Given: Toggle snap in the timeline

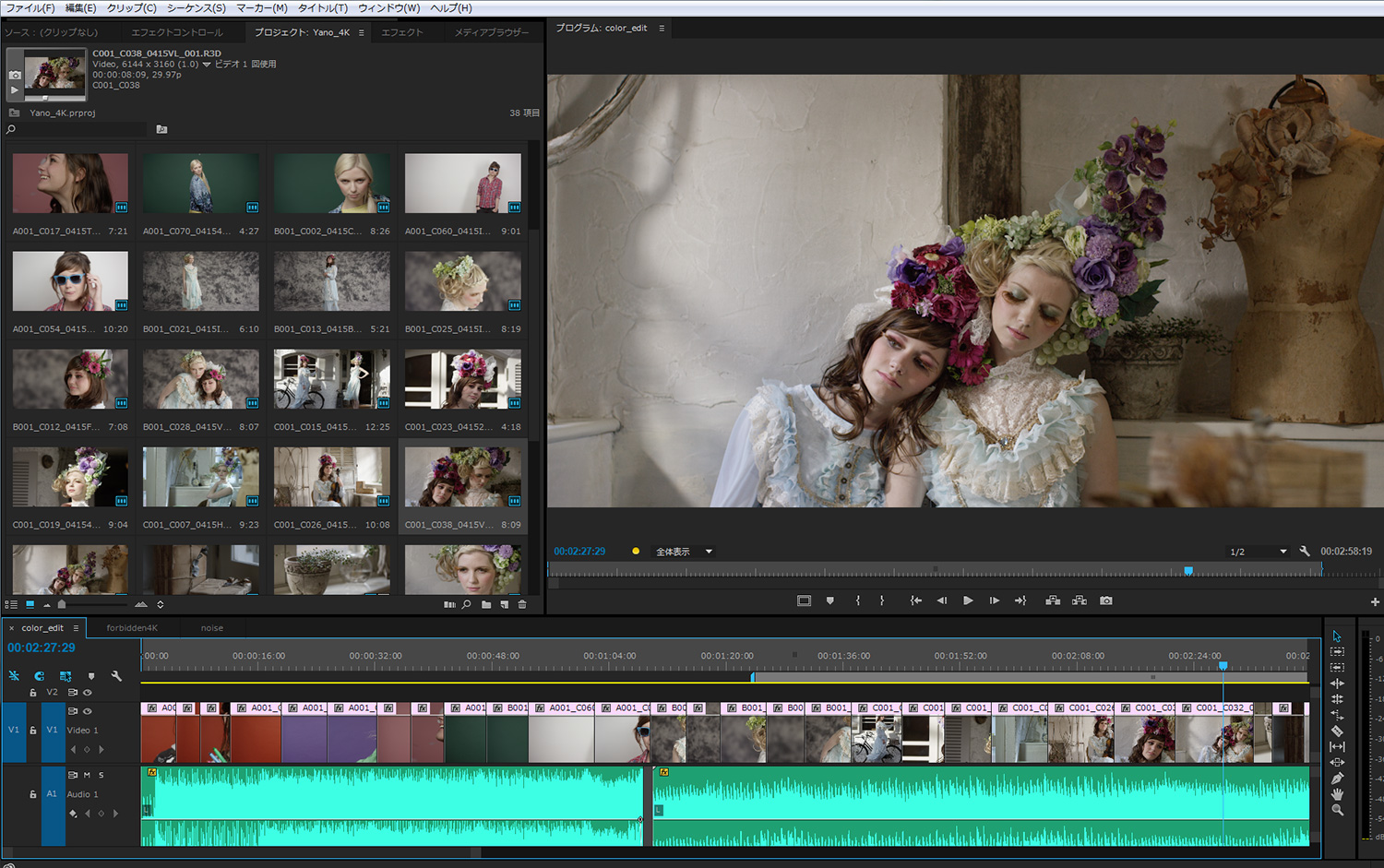Looking at the screenshot, I should click(x=40, y=676).
